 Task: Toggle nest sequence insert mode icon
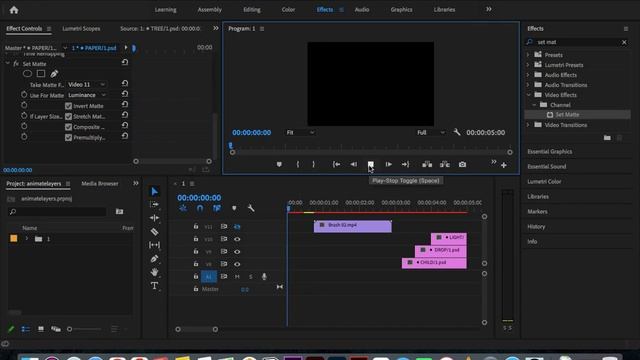pyautogui.click(x=183, y=208)
